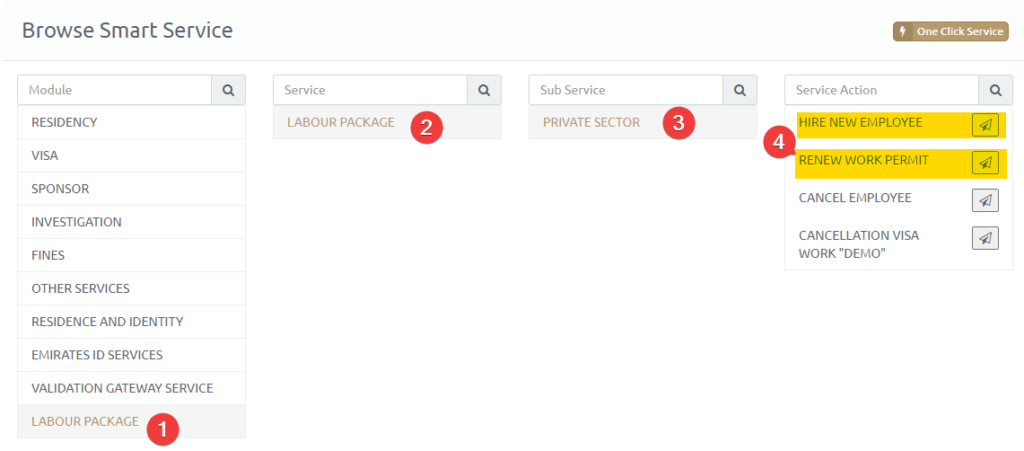Image resolution: width=1024 pixels, height=451 pixels.
Task: Select the PRIVATE SECTOR sub service
Action: (591, 123)
